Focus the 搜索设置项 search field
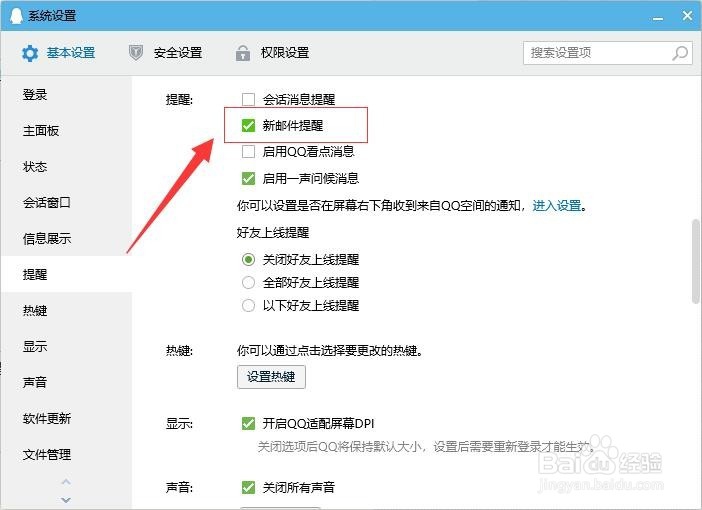This screenshot has height=510, width=702. pyautogui.click(x=608, y=53)
